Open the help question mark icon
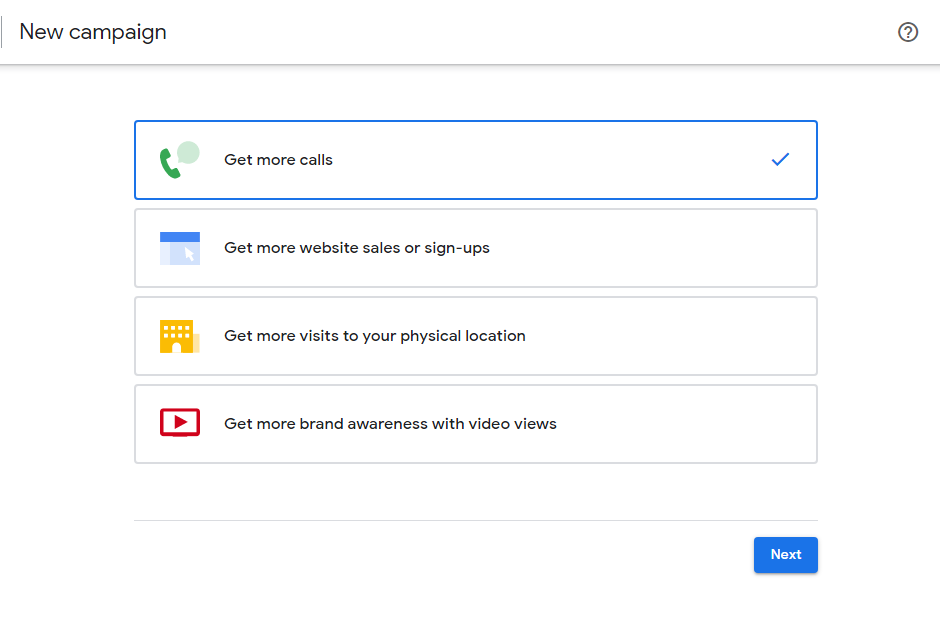This screenshot has height=619, width=940. tap(908, 32)
